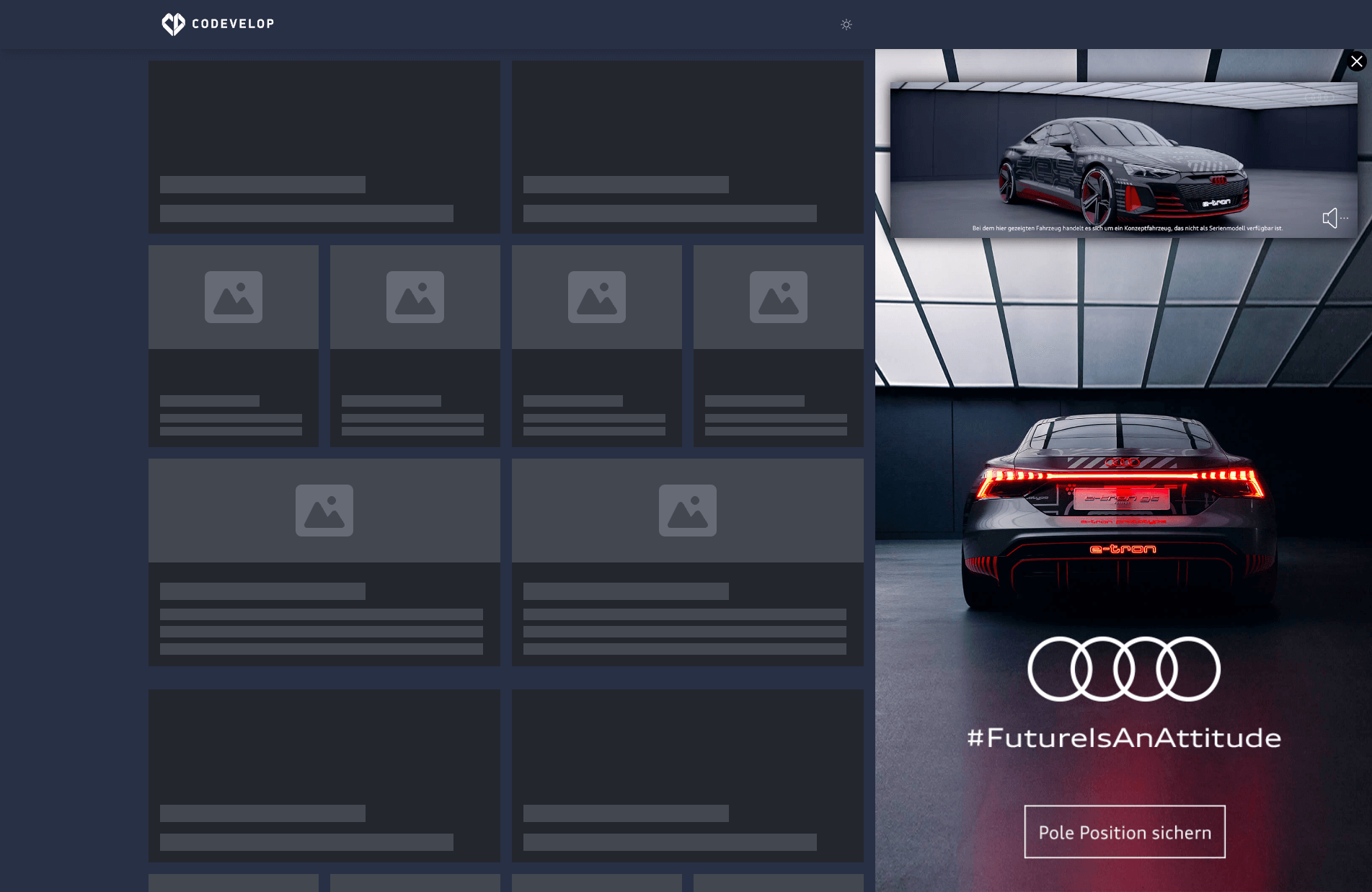Open the bottom-right empty skeleton card
The height and width of the screenshot is (892, 1372).
pos(688,776)
